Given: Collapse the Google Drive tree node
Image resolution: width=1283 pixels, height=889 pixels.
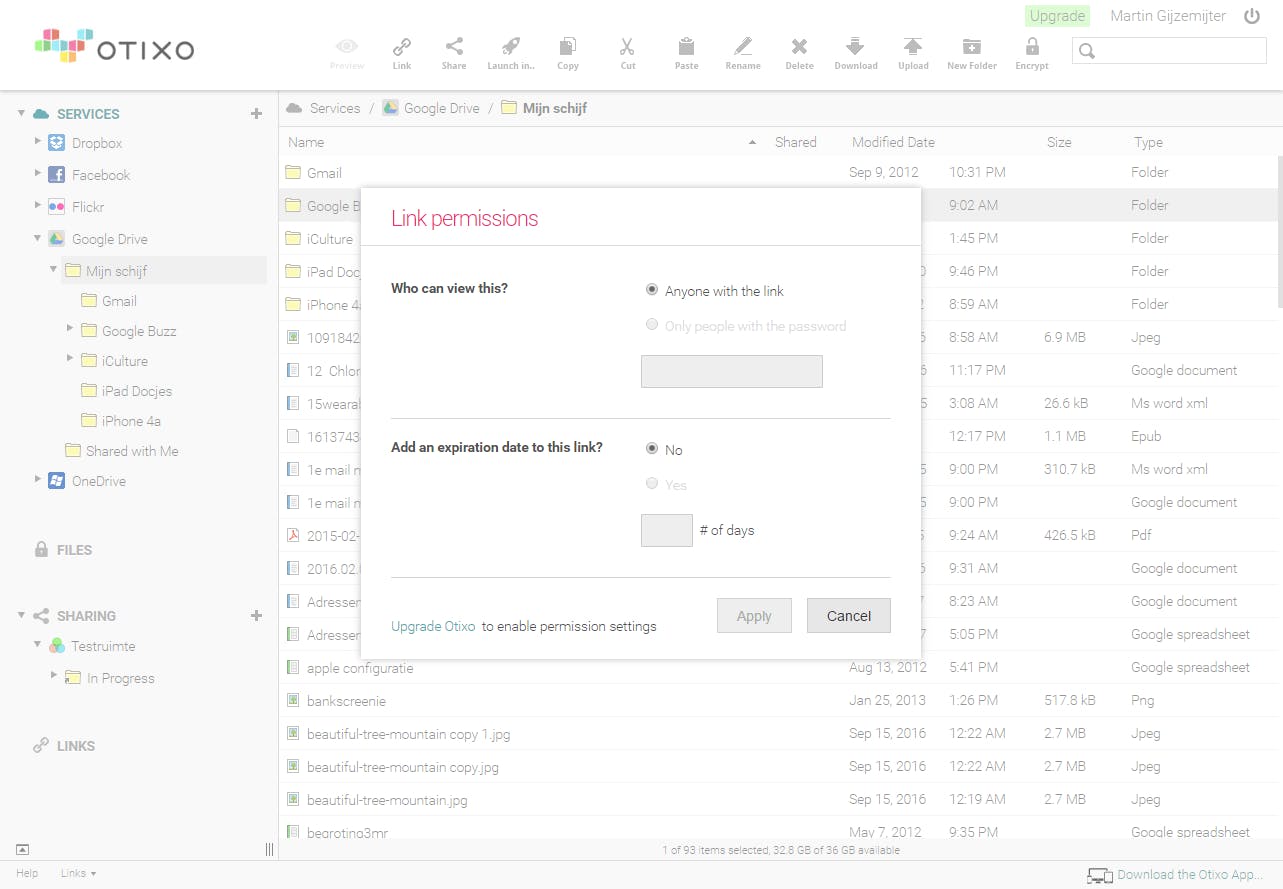Looking at the screenshot, I should coord(38,238).
